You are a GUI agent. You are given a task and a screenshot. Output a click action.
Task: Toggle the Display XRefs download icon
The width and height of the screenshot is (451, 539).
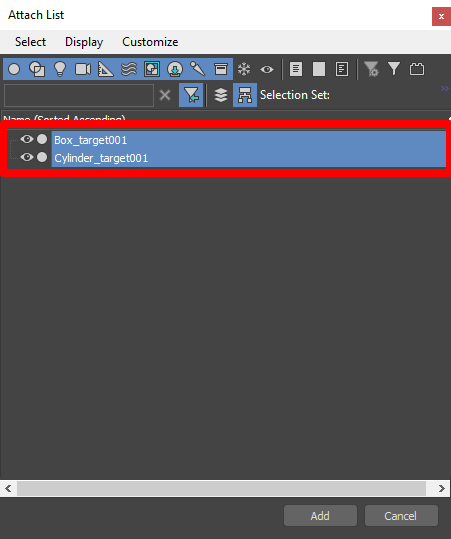175,69
